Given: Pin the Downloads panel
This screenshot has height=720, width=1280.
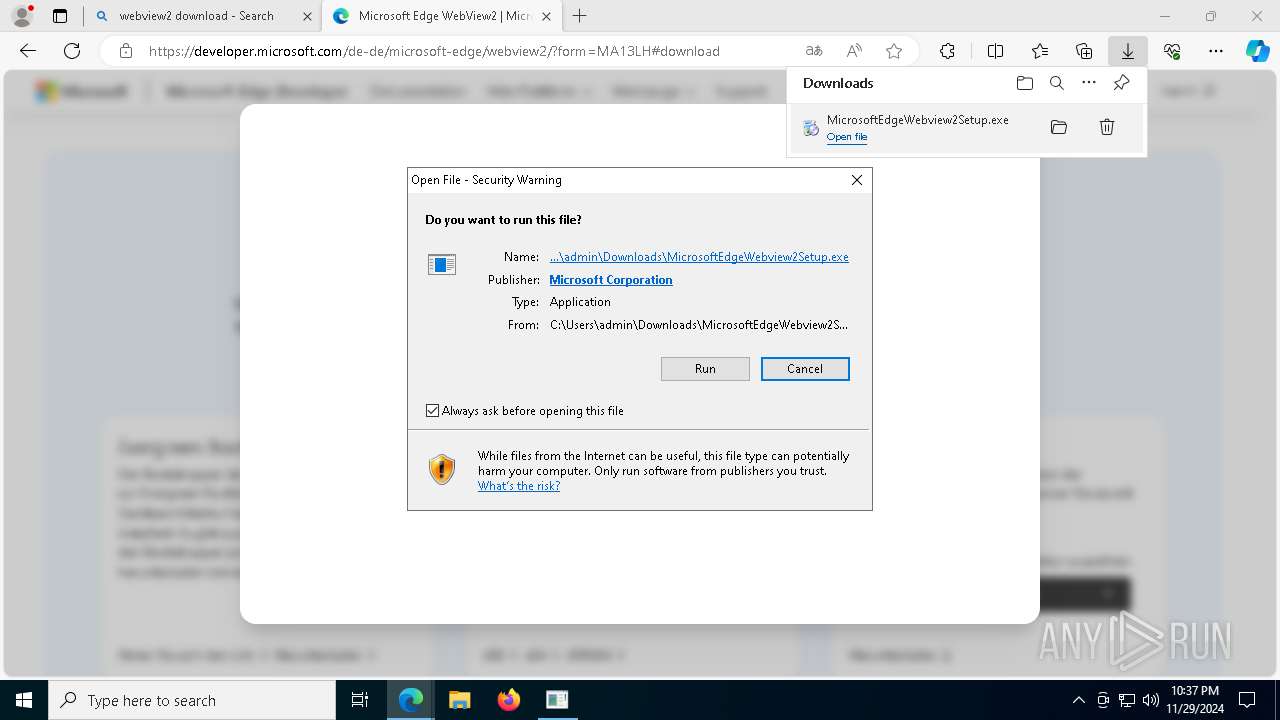Looking at the screenshot, I should [1121, 83].
